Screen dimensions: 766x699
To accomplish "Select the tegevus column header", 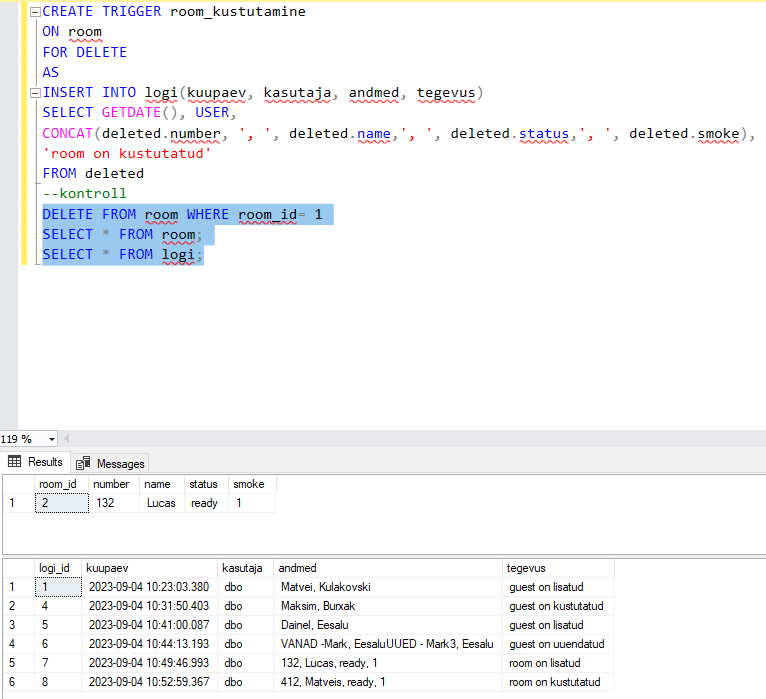I will click(x=558, y=568).
